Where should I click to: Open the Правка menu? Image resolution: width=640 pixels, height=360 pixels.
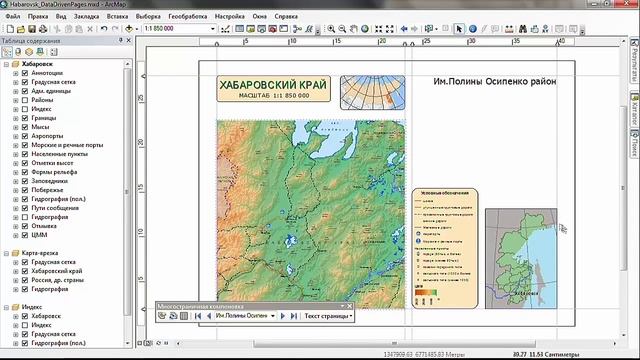click(38, 16)
